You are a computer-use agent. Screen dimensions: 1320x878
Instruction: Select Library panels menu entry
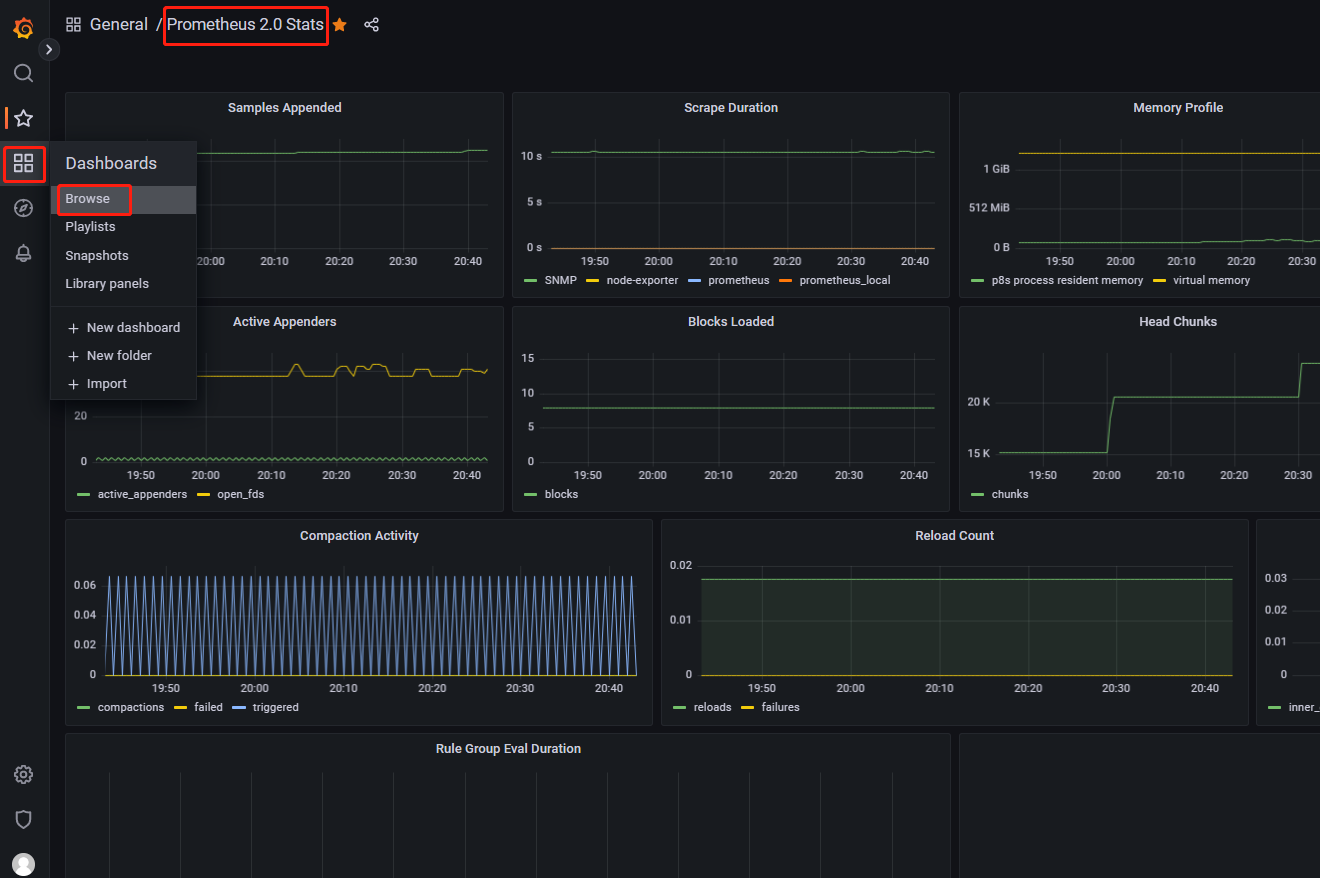tap(124, 283)
